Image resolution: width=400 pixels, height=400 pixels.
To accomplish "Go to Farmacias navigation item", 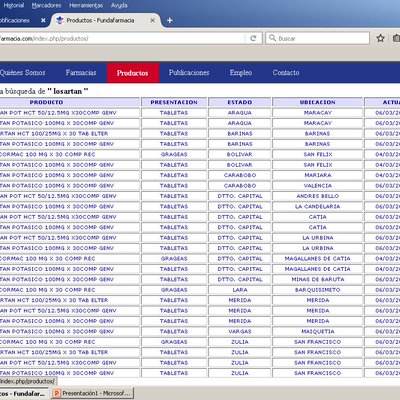I will point(81,73).
